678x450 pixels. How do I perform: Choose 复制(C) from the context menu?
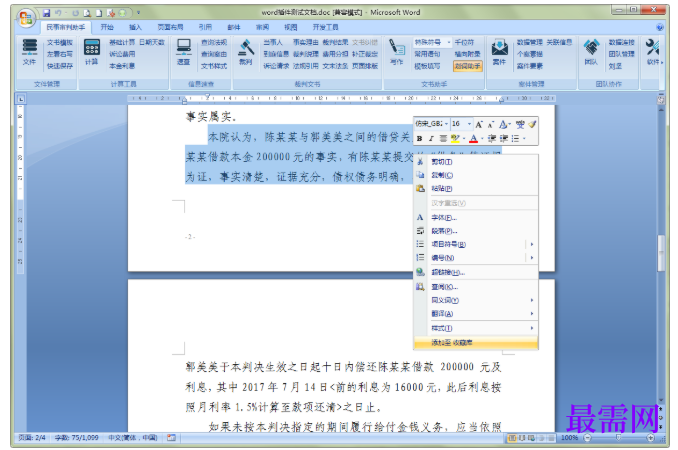point(476,175)
